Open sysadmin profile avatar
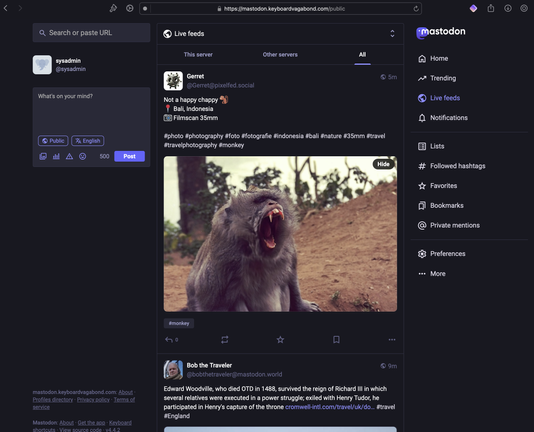Image resolution: width=534 pixels, height=432 pixels. pos(42,65)
